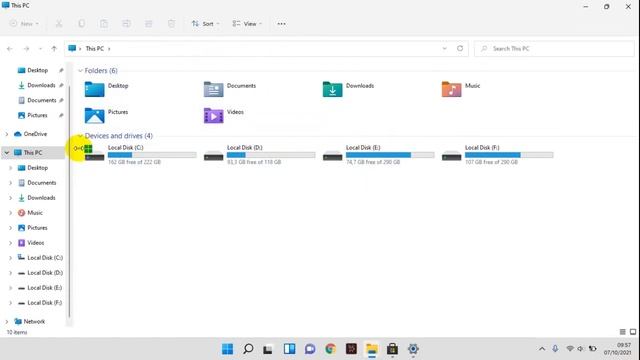Select the Local Disk (D:) drive
640x360 pixels.
tap(259, 154)
